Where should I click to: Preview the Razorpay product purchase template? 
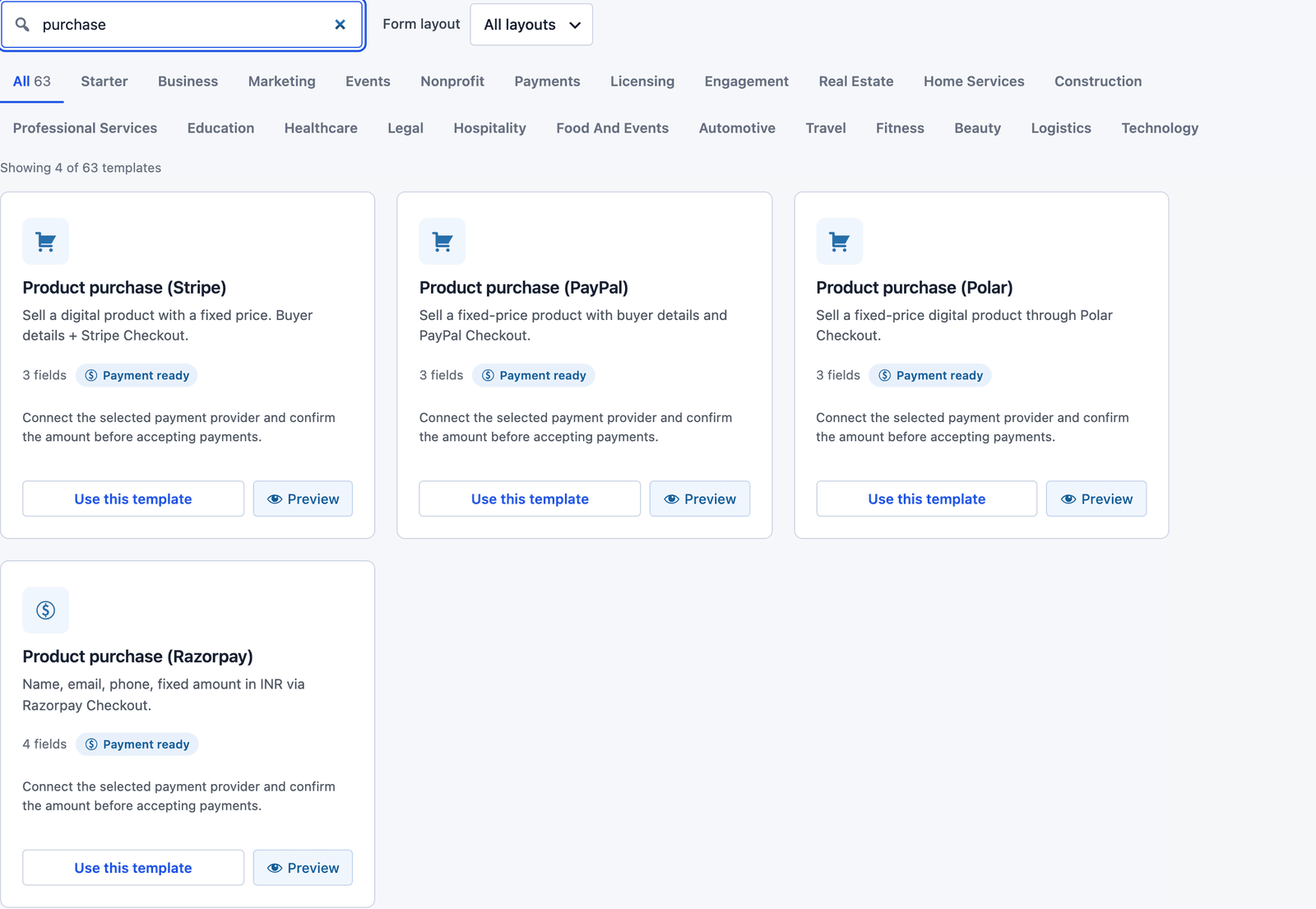coord(303,868)
